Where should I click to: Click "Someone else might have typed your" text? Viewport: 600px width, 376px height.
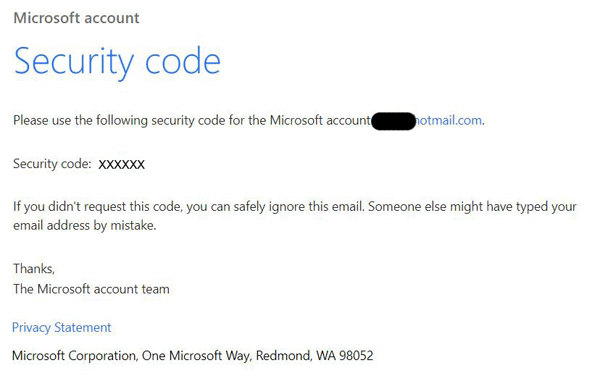(x=472, y=207)
